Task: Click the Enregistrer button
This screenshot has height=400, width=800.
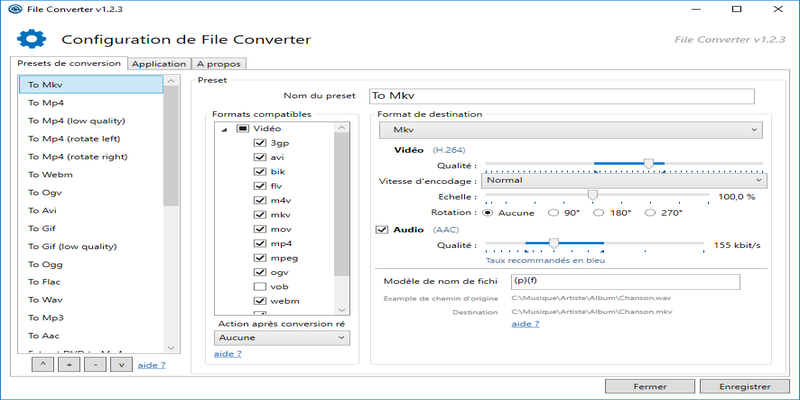Action: pos(744,386)
